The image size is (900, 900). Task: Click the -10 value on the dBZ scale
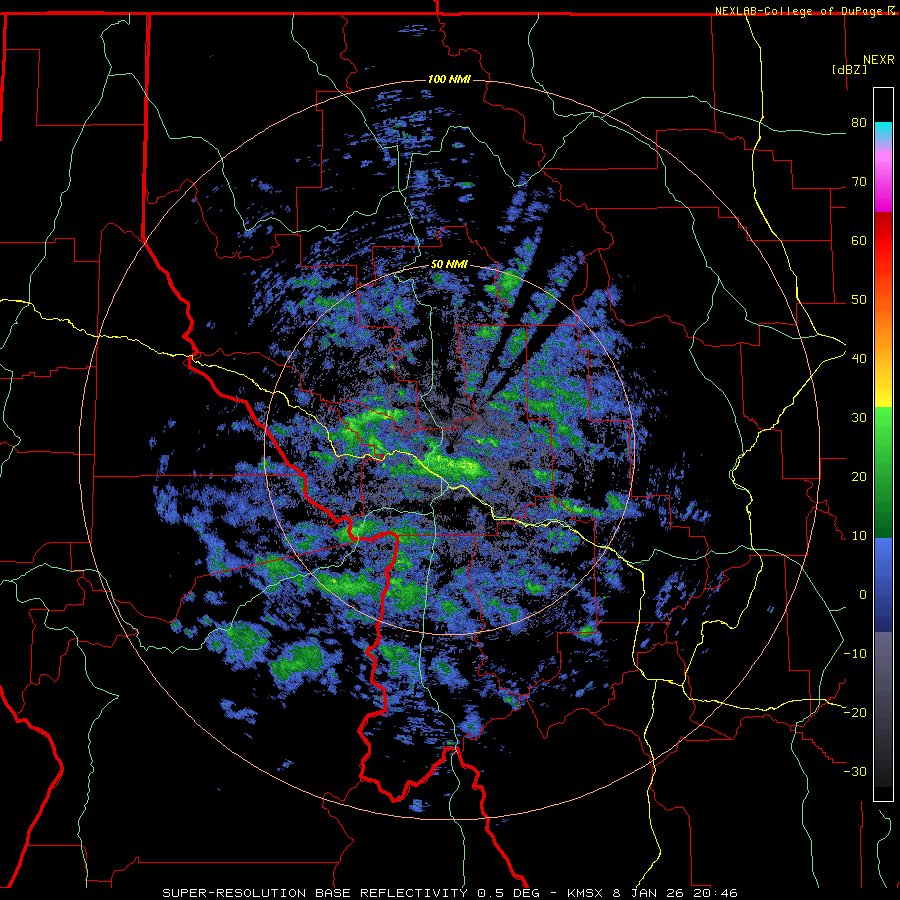855,654
